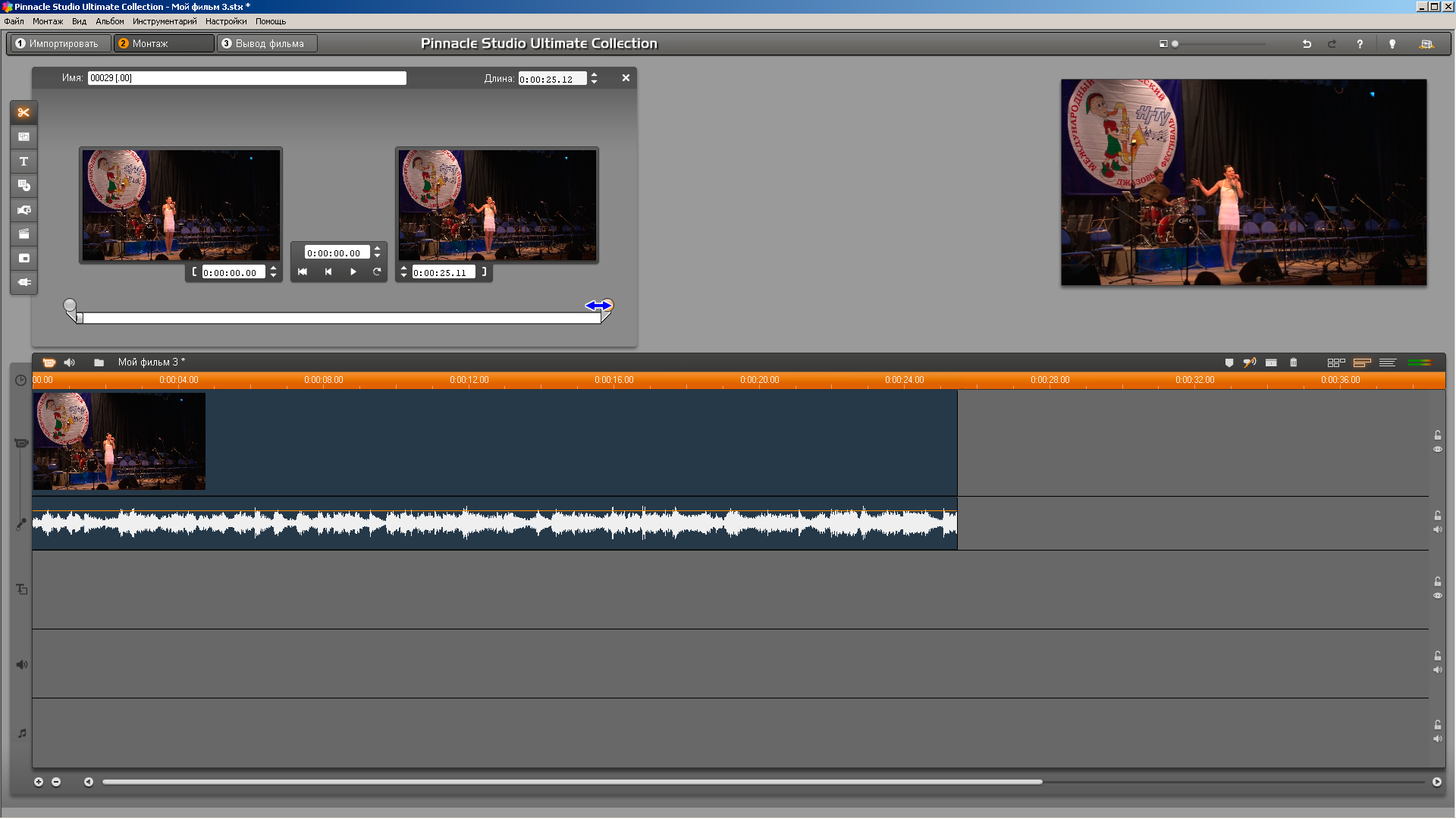This screenshot has width=1456, height=819.
Task: Switch to timeline view
Action: 1362,362
